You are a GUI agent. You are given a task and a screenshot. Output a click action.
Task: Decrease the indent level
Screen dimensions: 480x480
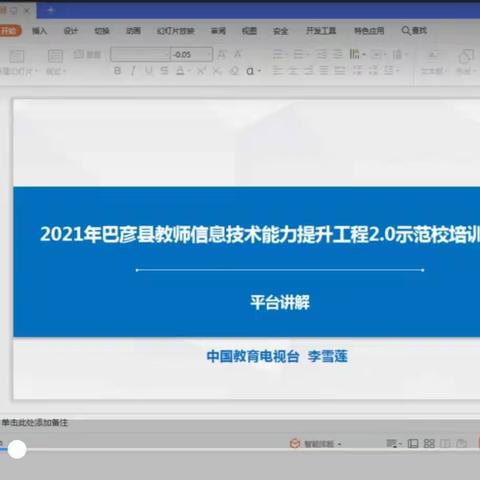click(x=321, y=54)
